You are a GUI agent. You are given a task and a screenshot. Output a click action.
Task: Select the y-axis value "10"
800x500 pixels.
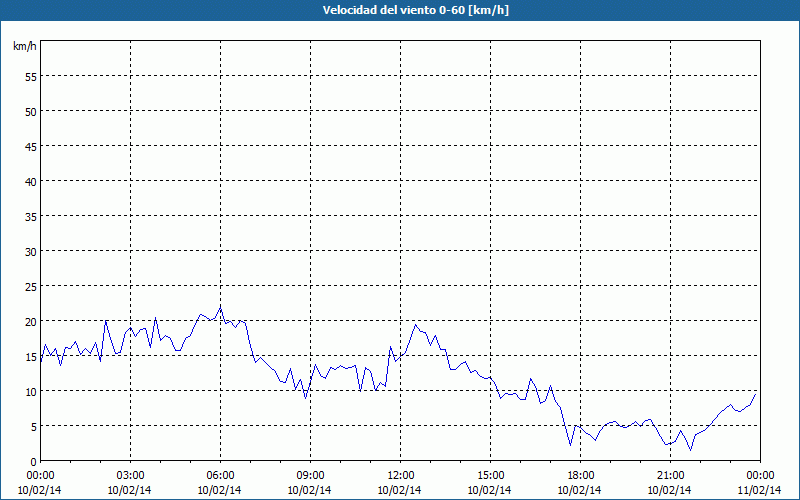tap(31, 392)
